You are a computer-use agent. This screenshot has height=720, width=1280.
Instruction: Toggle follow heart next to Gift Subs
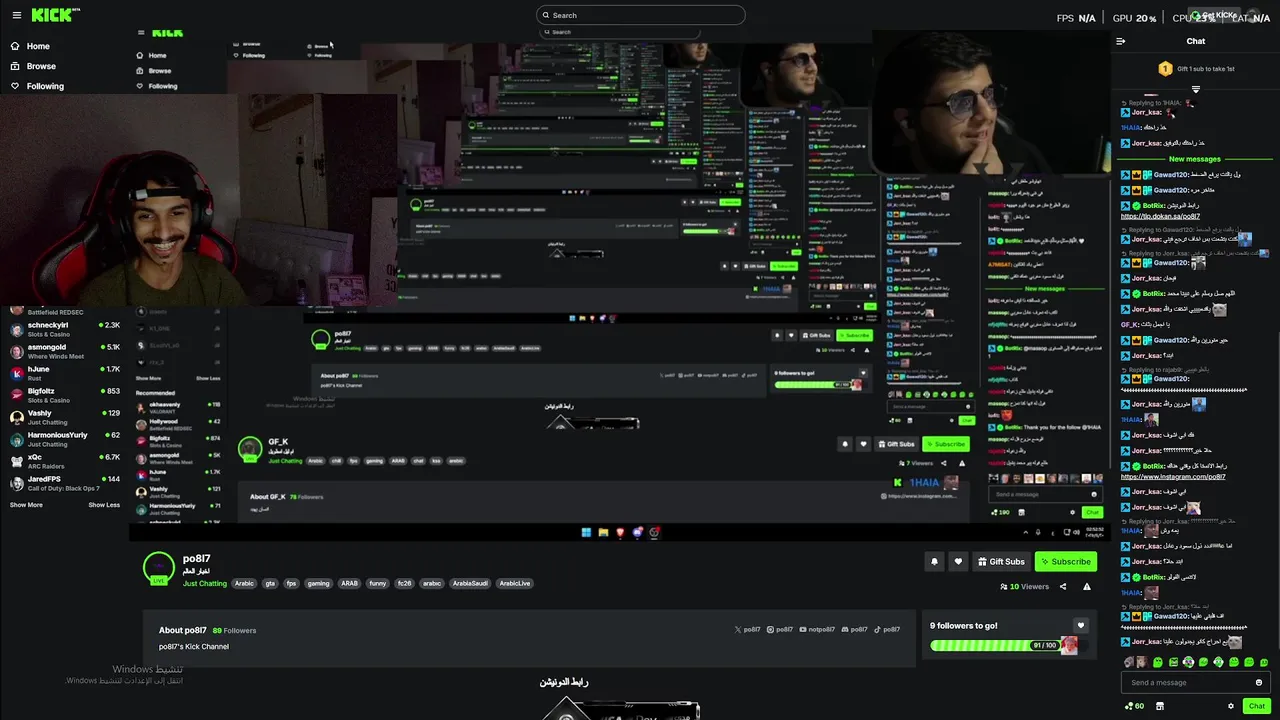click(958, 562)
